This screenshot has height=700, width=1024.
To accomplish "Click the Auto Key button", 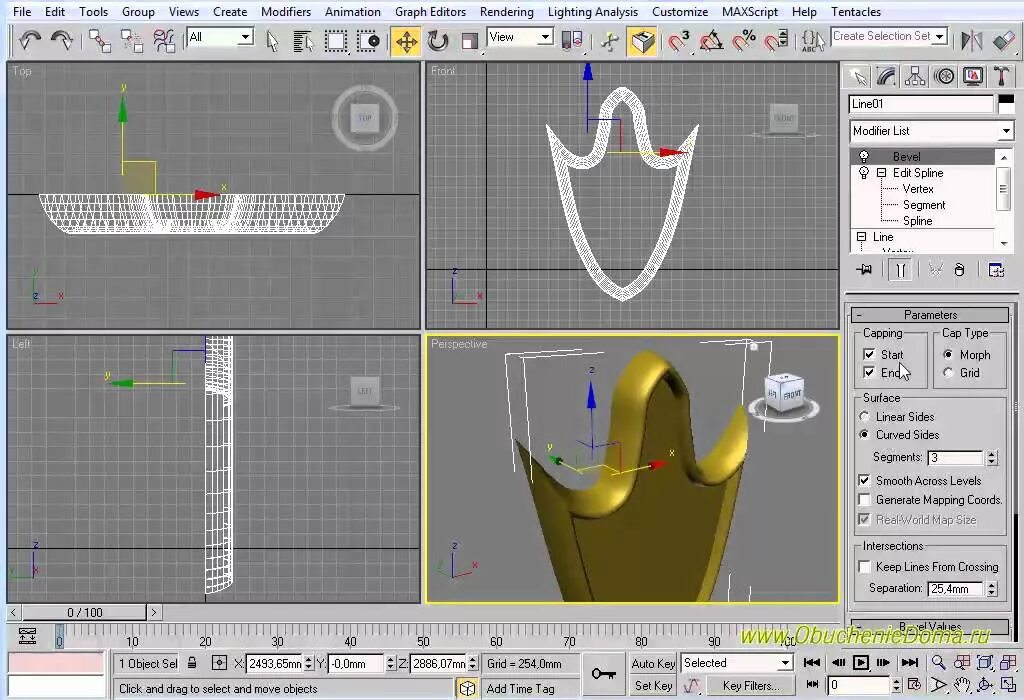I will click(x=653, y=663).
